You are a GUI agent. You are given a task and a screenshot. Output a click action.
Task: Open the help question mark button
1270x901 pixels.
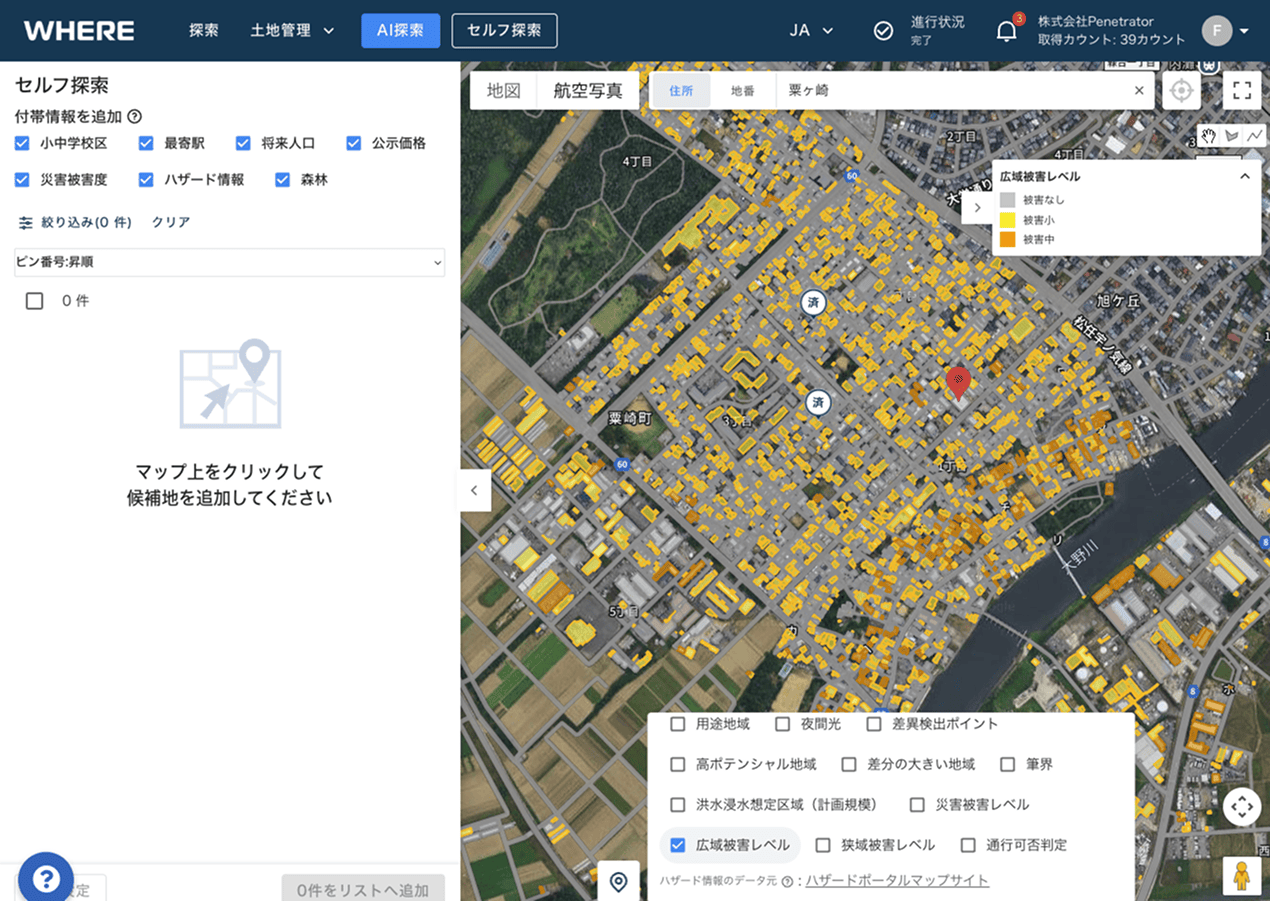tap(46, 878)
